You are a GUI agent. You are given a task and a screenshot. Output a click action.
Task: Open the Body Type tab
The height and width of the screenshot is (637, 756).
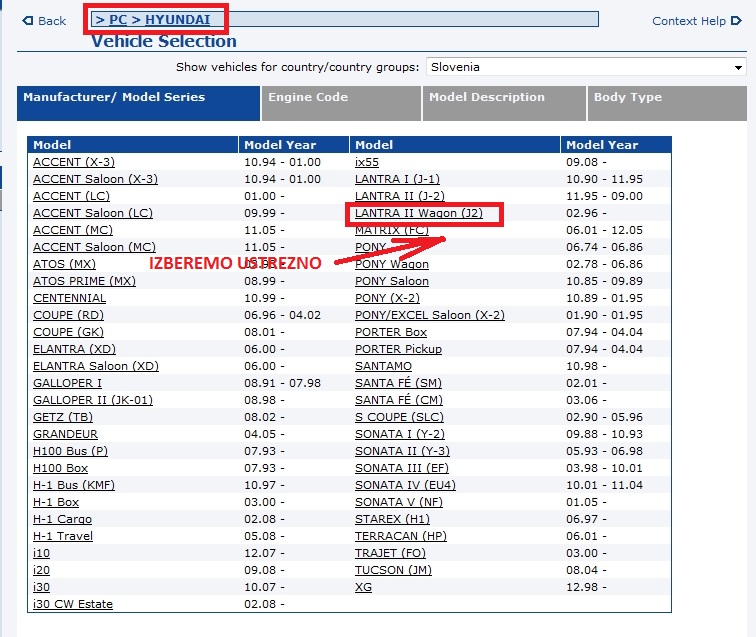[667, 103]
